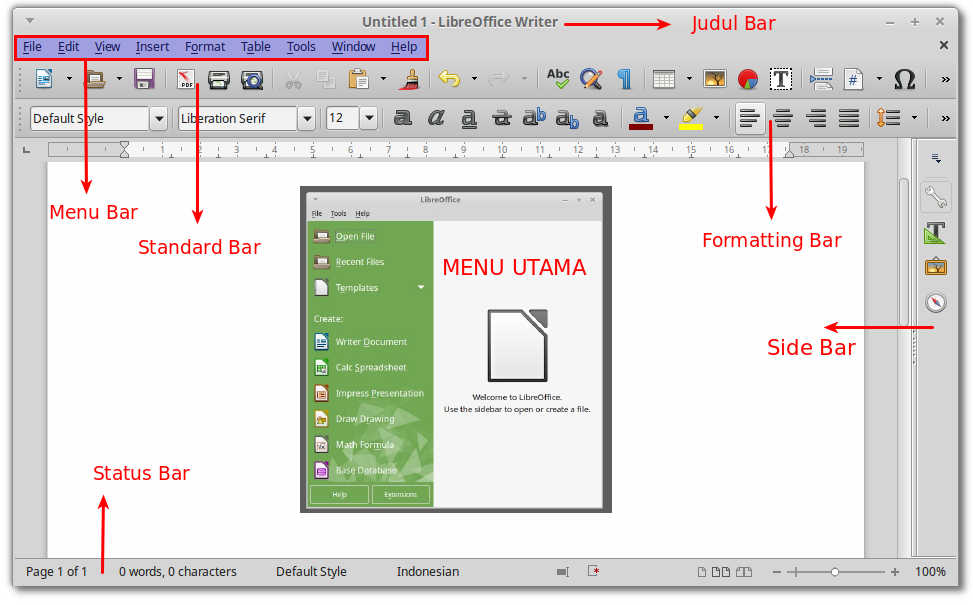Click the Extensions button in start center image
The image size is (973, 605).
(x=400, y=495)
